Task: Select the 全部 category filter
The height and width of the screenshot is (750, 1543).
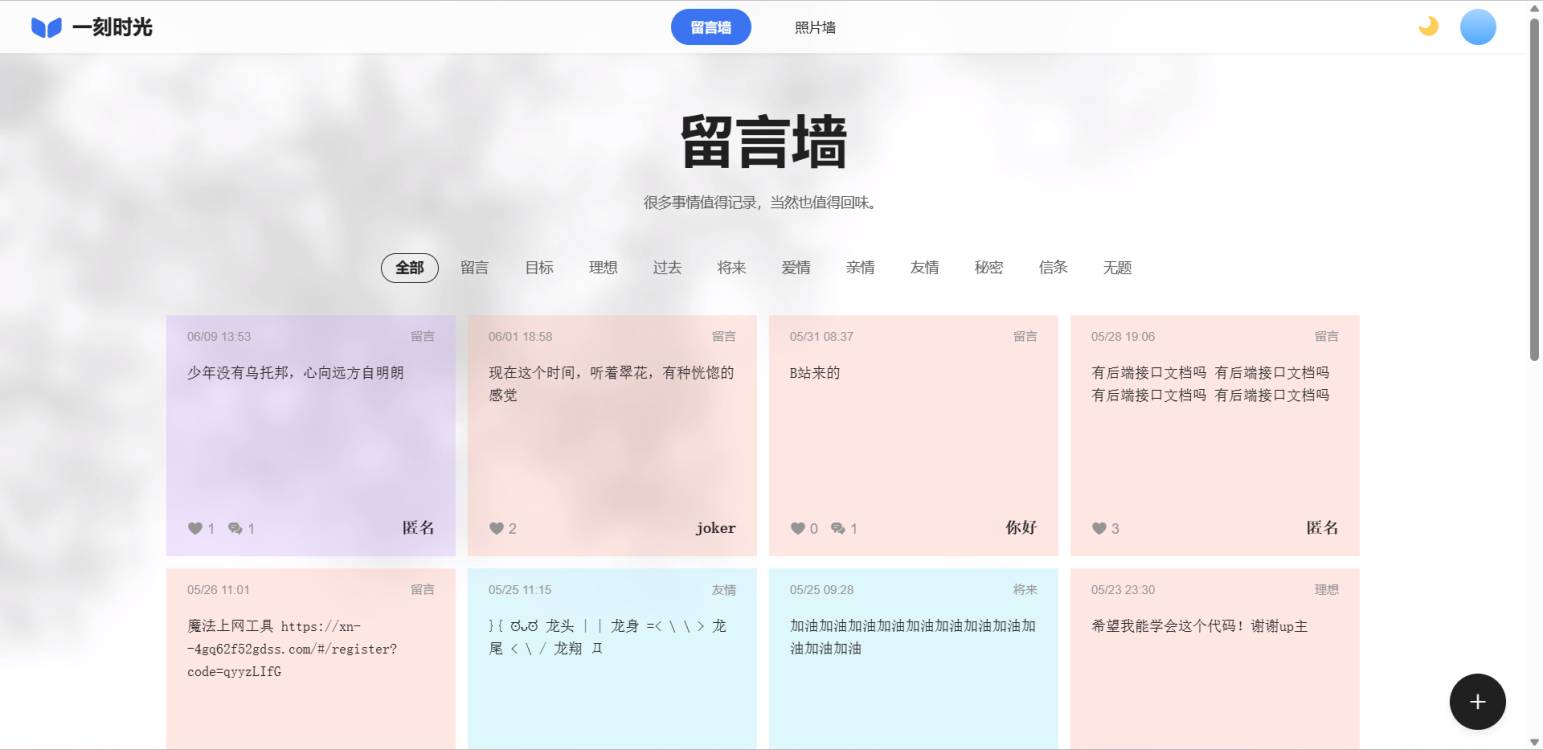Action: pyautogui.click(x=409, y=268)
